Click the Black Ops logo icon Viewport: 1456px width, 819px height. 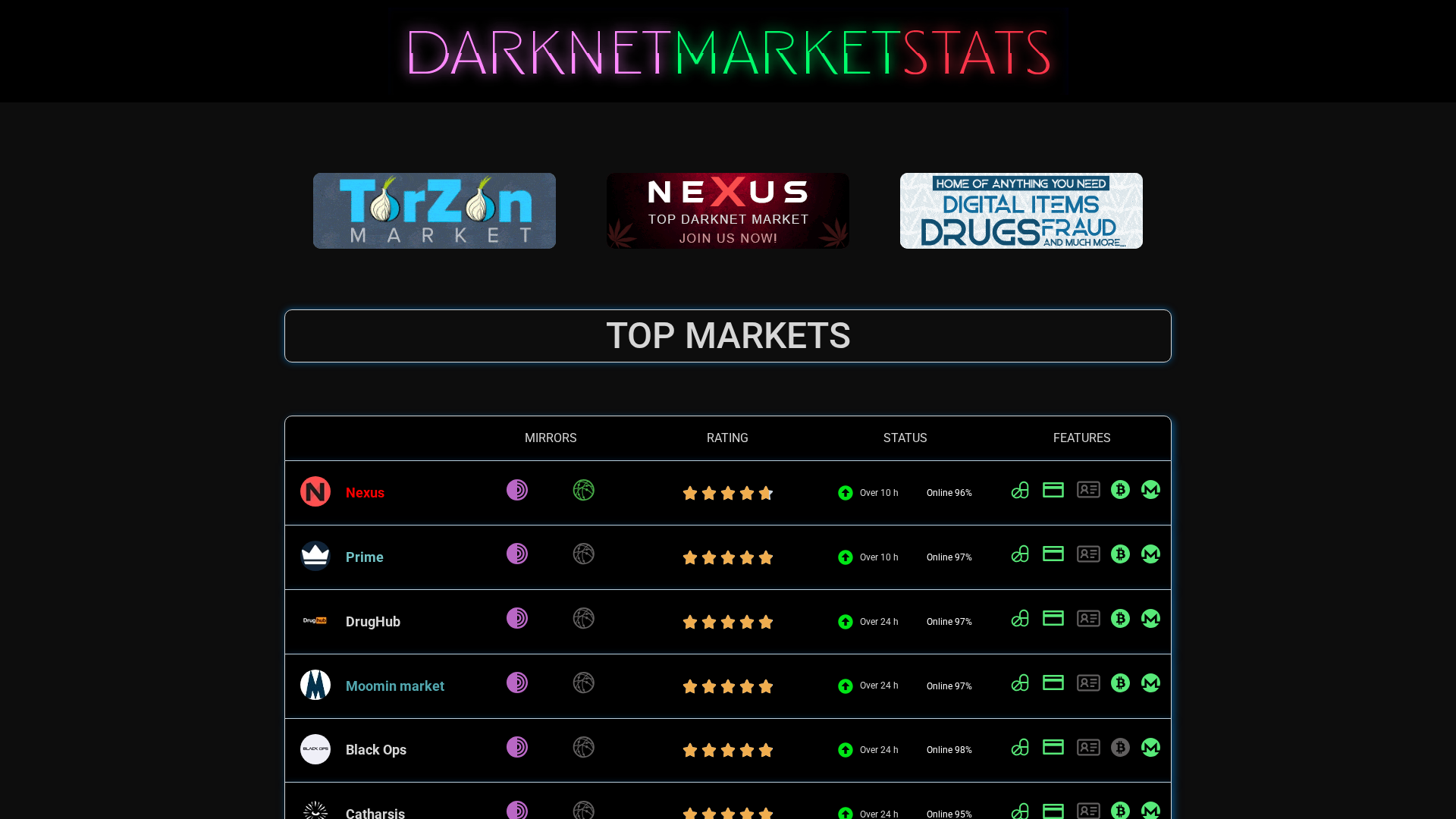[315, 749]
